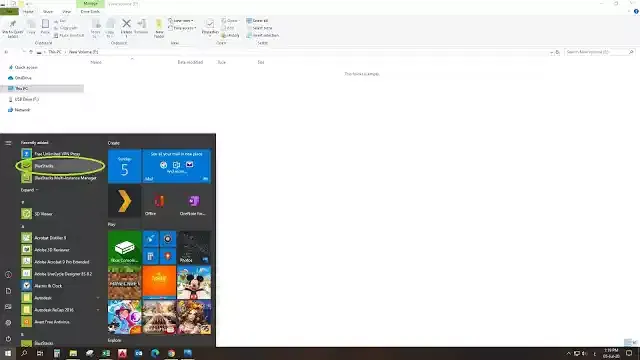Open the Start menu hamburger menu
Screen dimensions: 640x360
(x=8, y=143)
